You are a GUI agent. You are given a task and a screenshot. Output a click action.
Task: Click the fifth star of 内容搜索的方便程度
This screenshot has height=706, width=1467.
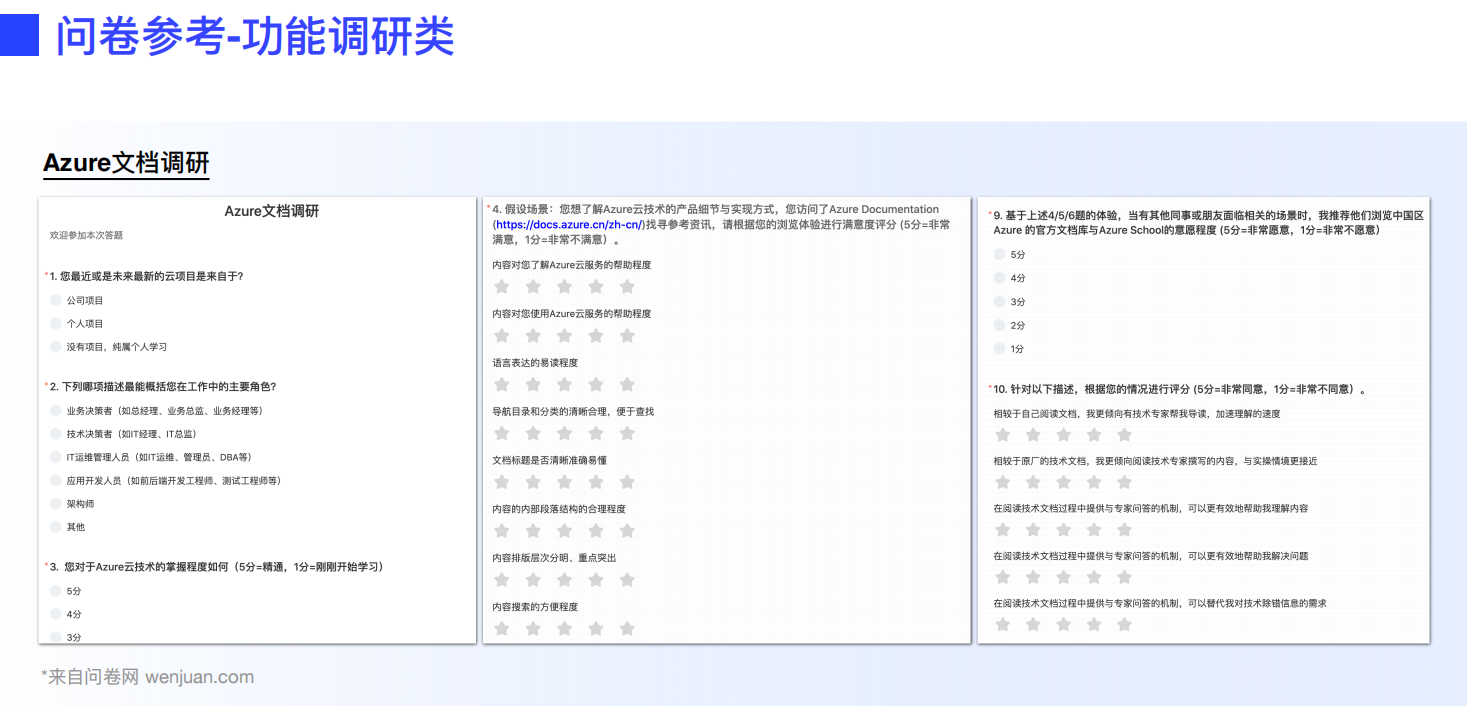[x=627, y=628]
